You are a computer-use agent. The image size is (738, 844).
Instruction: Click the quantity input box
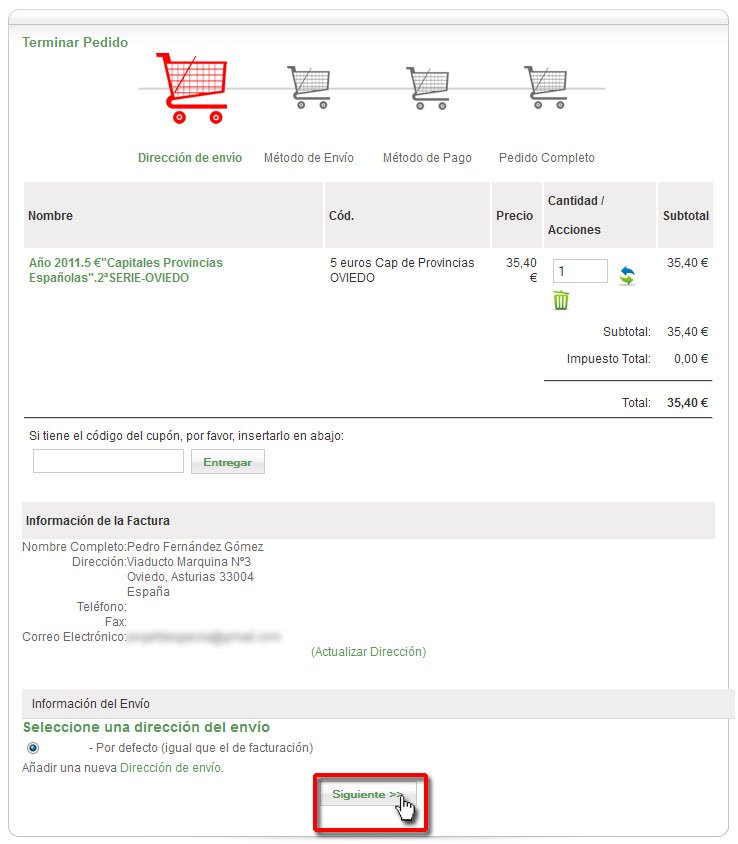coord(580,271)
